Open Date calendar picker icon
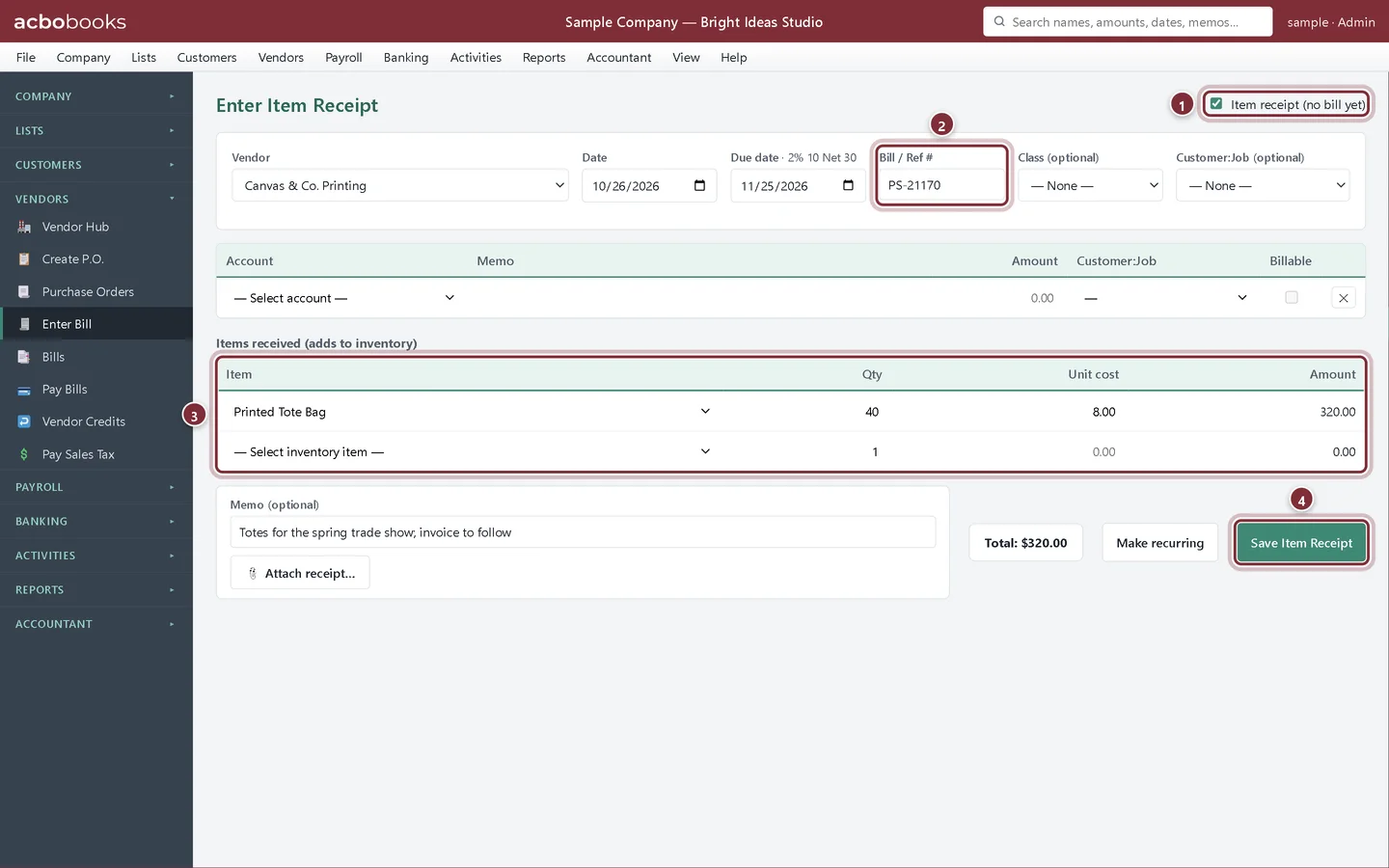 coord(699,185)
